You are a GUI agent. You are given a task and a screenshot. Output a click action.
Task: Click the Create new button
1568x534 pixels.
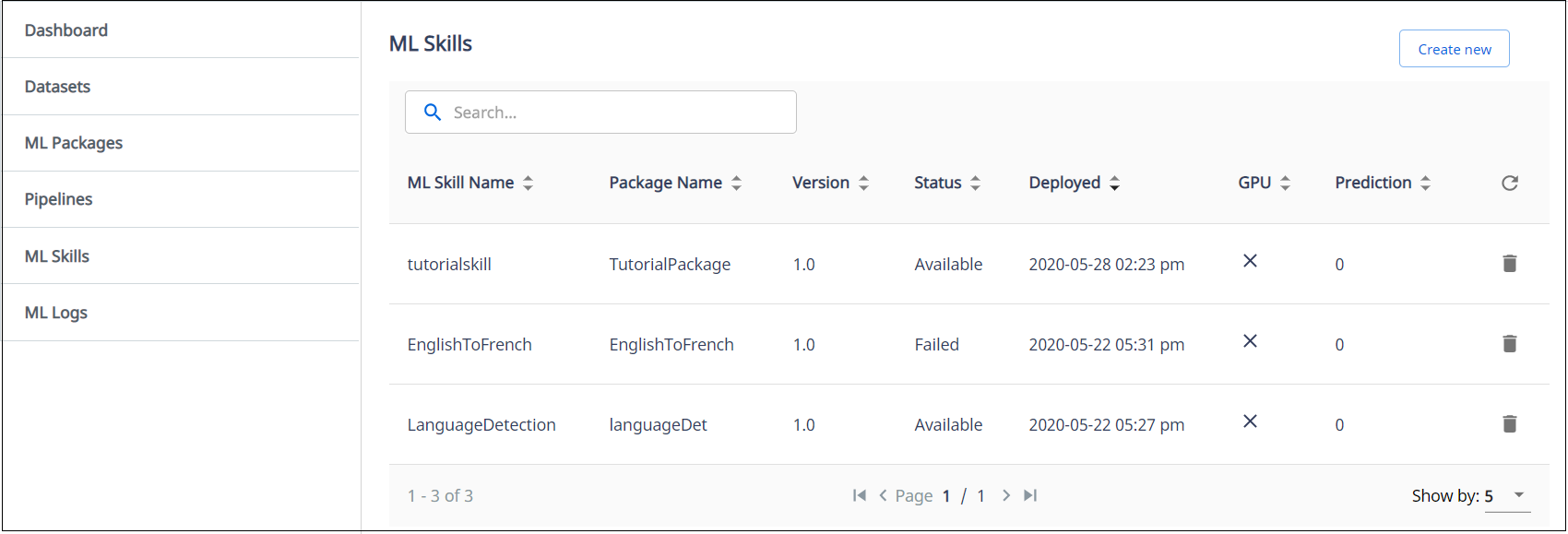(1454, 49)
